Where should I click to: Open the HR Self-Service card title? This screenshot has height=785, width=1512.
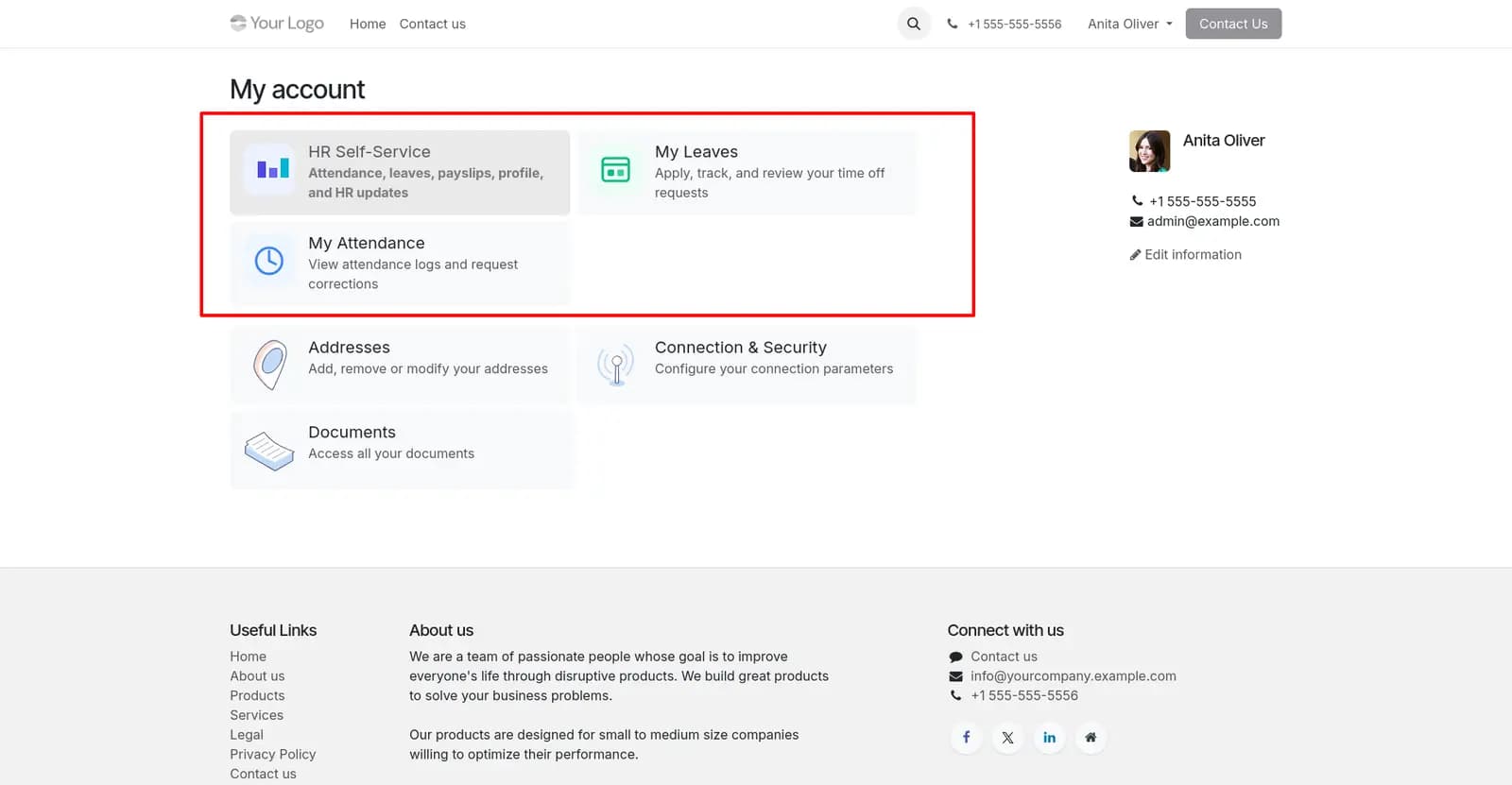point(369,152)
